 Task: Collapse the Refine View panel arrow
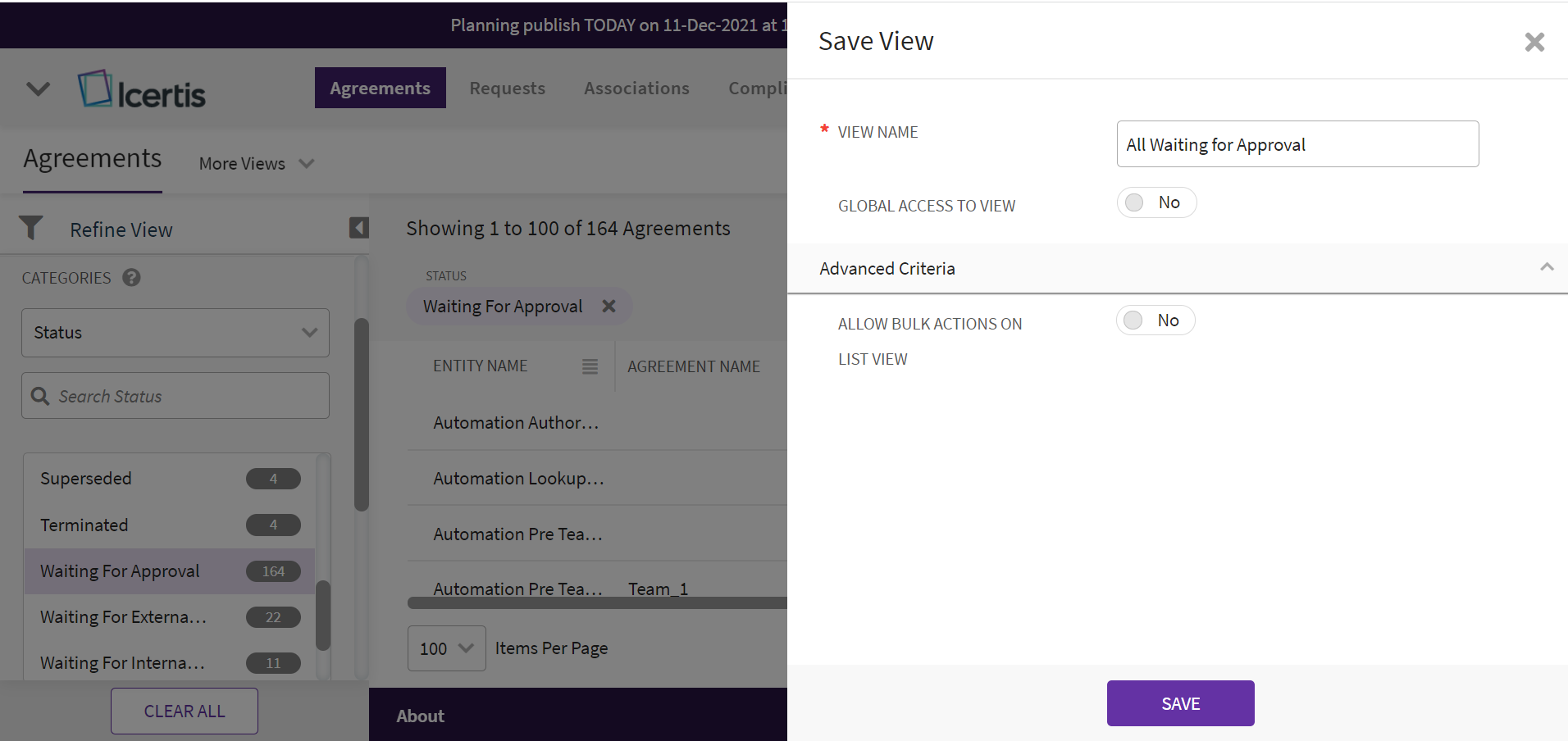click(358, 228)
